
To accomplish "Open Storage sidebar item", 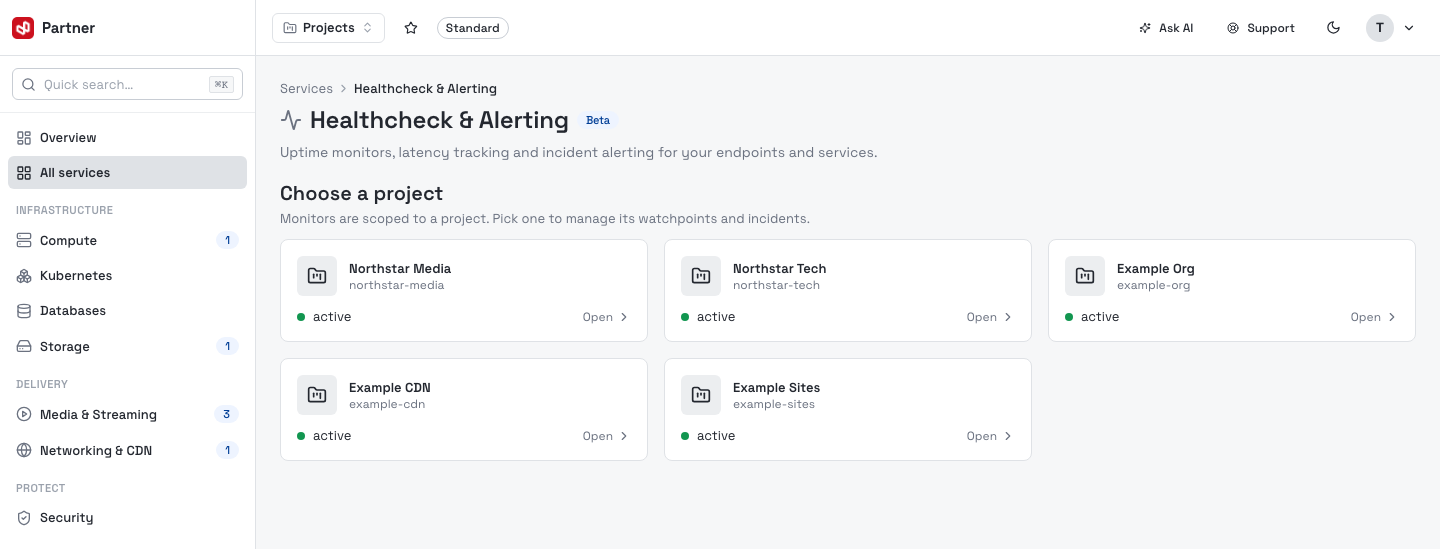I will pyautogui.click(x=127, y=347).
